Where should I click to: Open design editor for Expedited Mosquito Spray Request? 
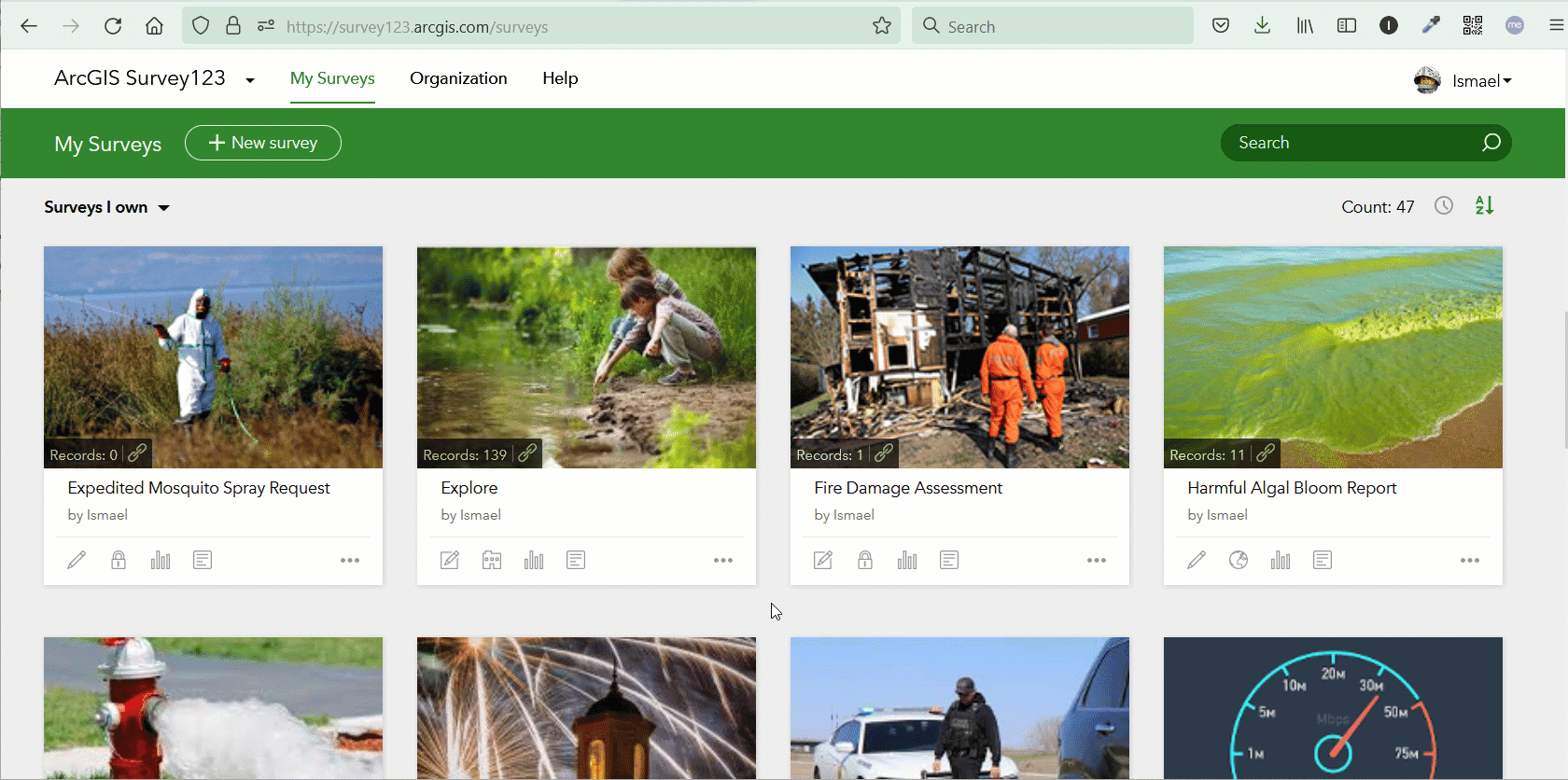click(77, 560)
